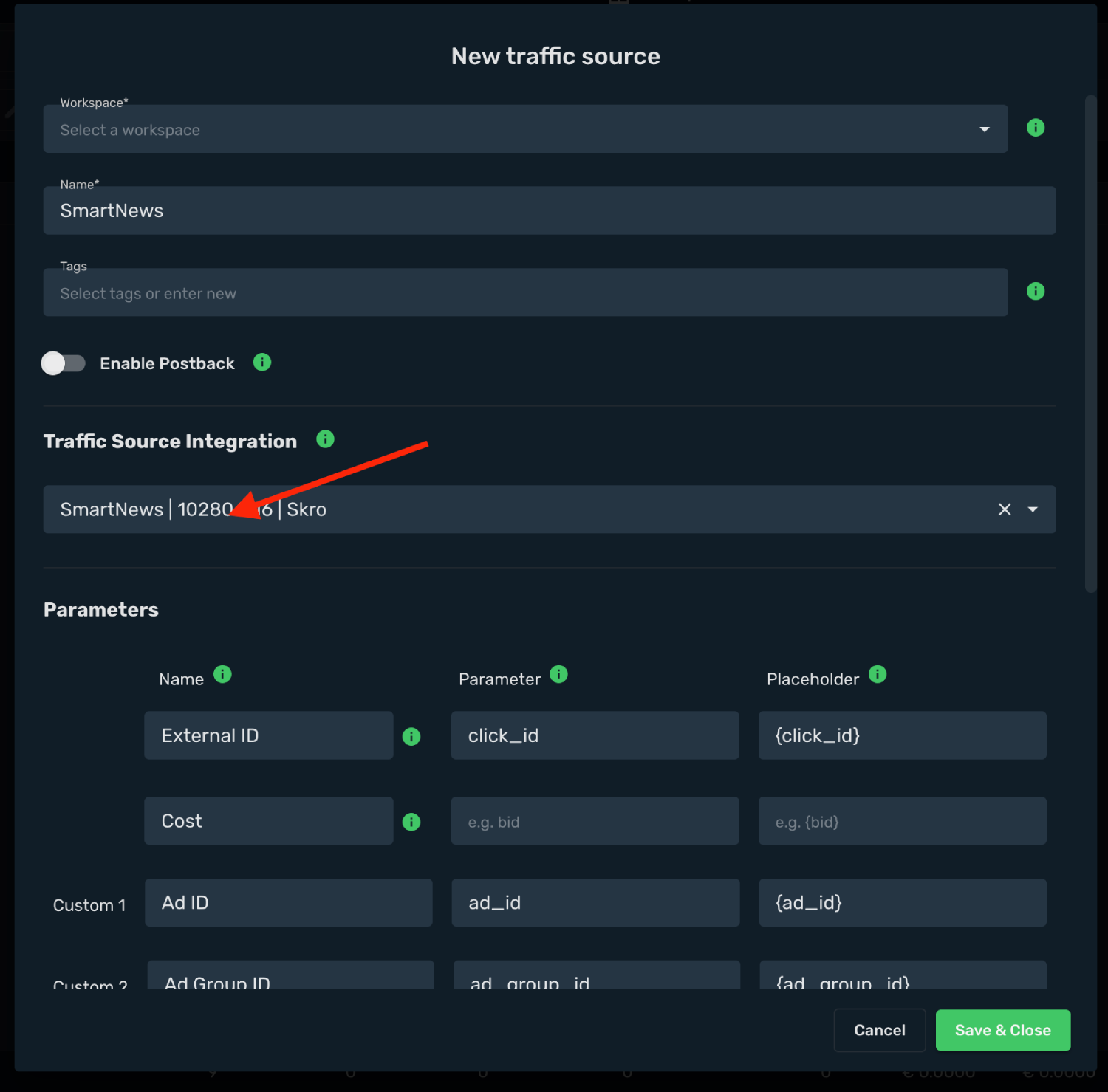
Task: Click the info icon beside Tags field
Action: click(1036, 291)
